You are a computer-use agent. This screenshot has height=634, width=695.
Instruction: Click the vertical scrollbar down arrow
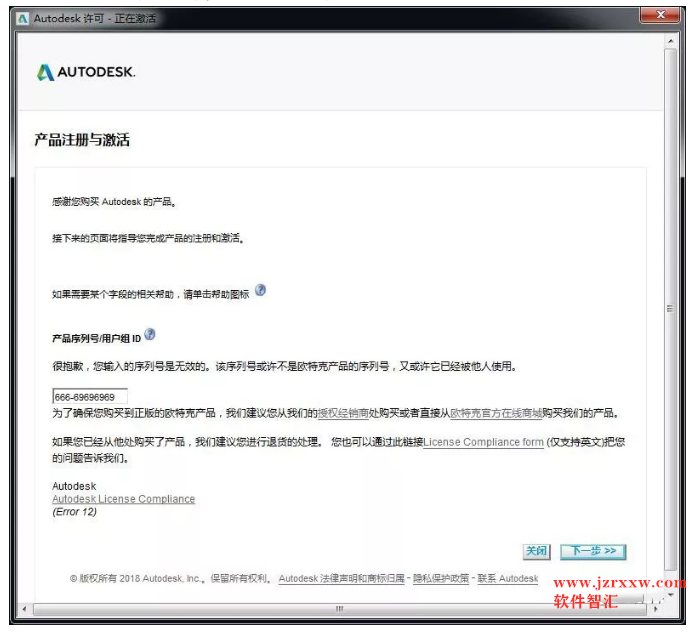pos(671,595)
